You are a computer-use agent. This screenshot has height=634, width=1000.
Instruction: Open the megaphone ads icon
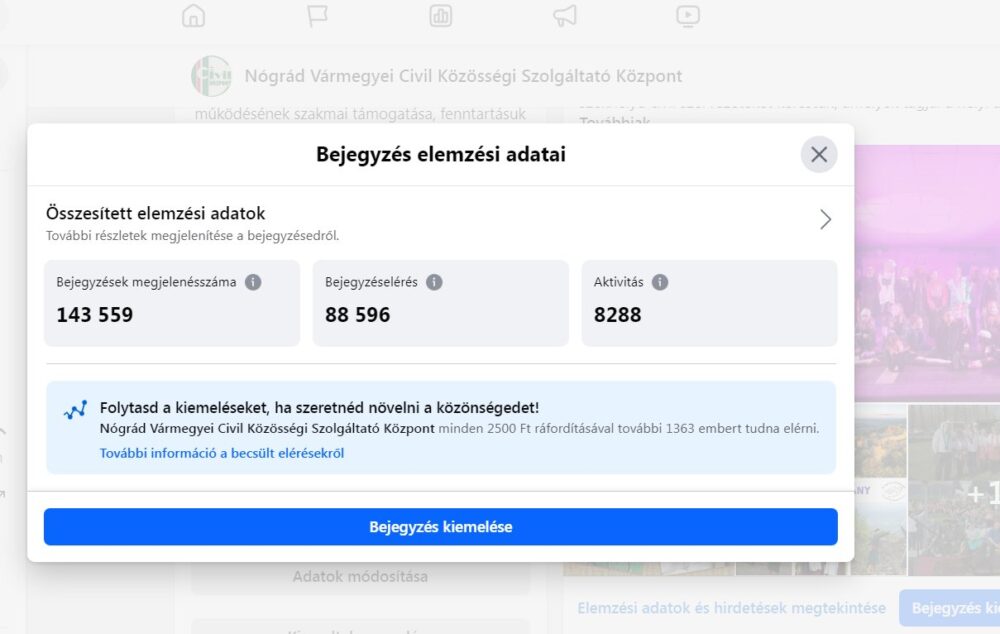(x=565, y=16)
